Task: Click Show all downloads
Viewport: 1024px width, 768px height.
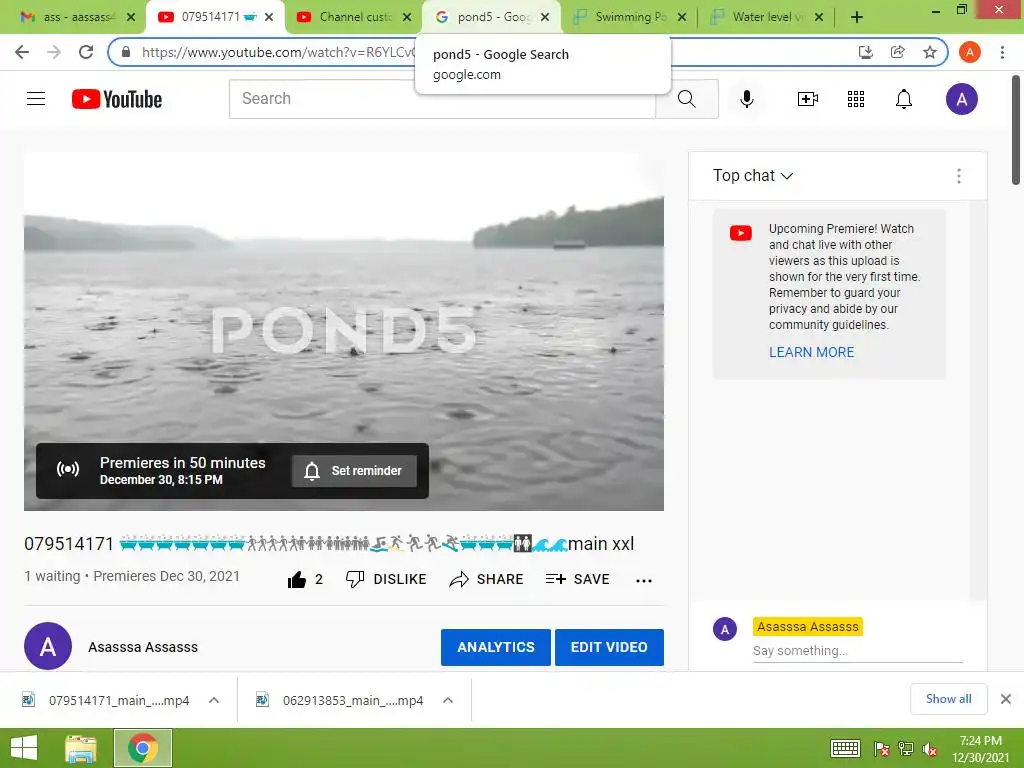Action: [948, 699]
